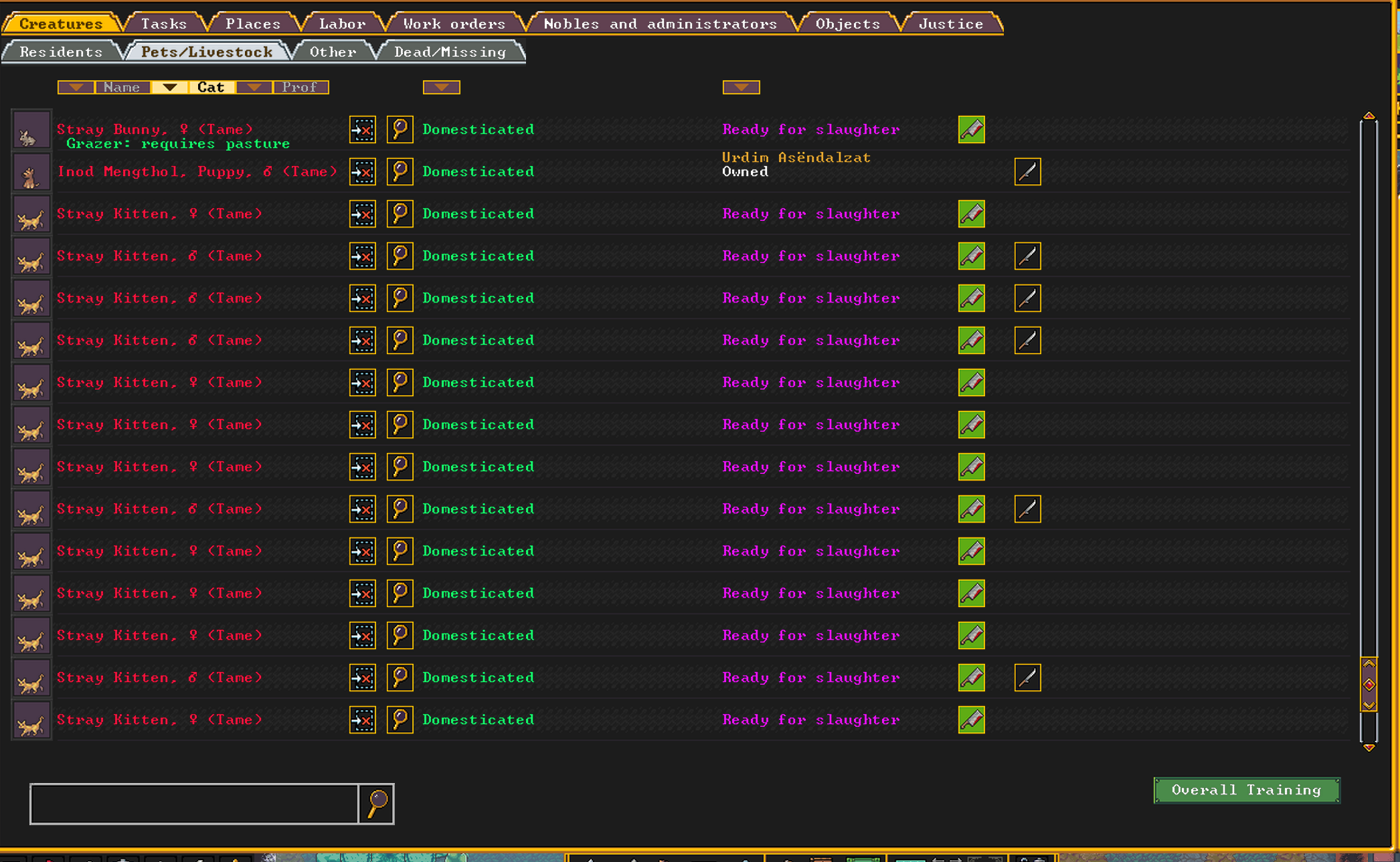
Task: Open the Other creatures sub-tab
Action: pos(333,52)
